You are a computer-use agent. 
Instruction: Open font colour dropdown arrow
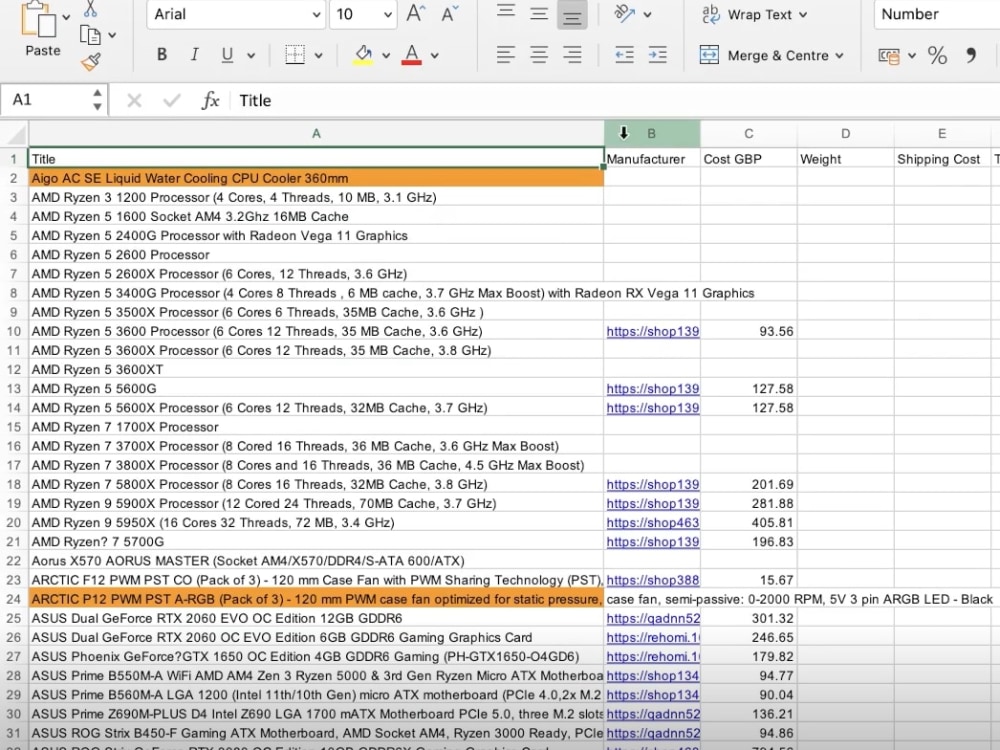click(434, 55)
